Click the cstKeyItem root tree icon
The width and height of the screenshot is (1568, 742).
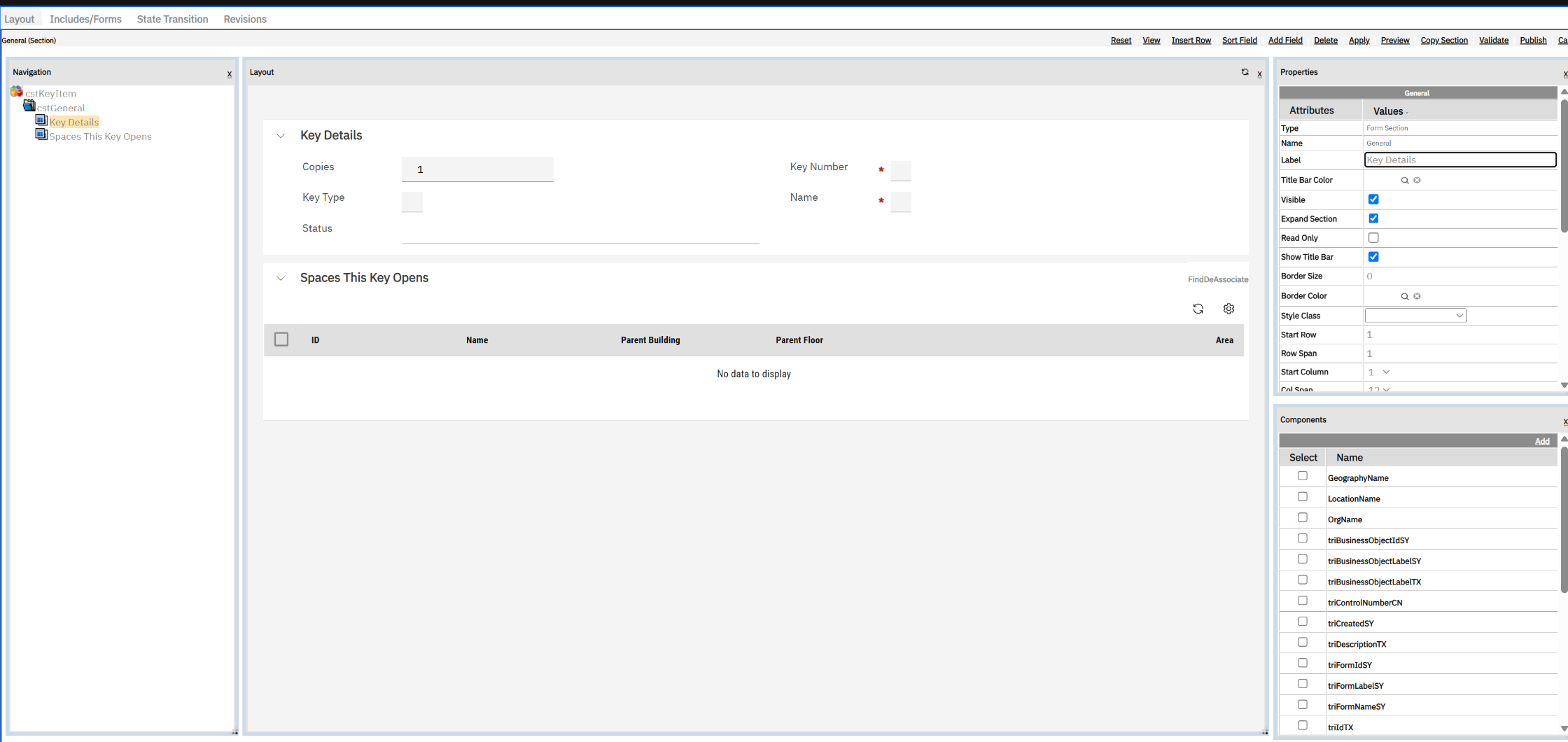(17, 92)
